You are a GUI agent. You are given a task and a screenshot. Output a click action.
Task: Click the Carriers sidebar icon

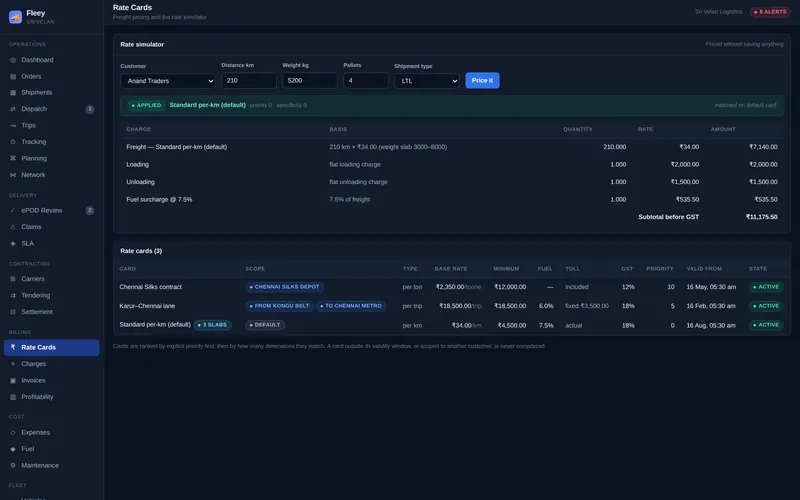[13, 279]
